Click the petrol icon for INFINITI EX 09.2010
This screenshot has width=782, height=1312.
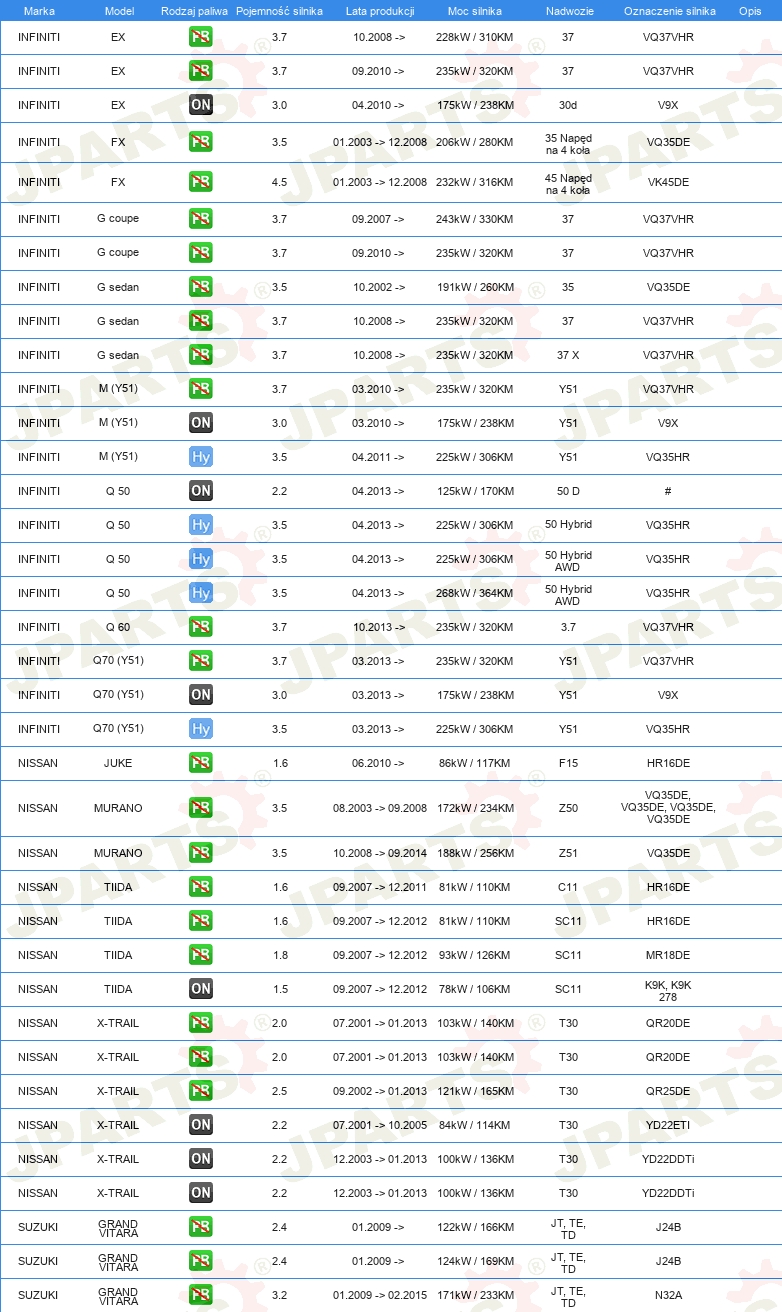(x=201, y=71)
